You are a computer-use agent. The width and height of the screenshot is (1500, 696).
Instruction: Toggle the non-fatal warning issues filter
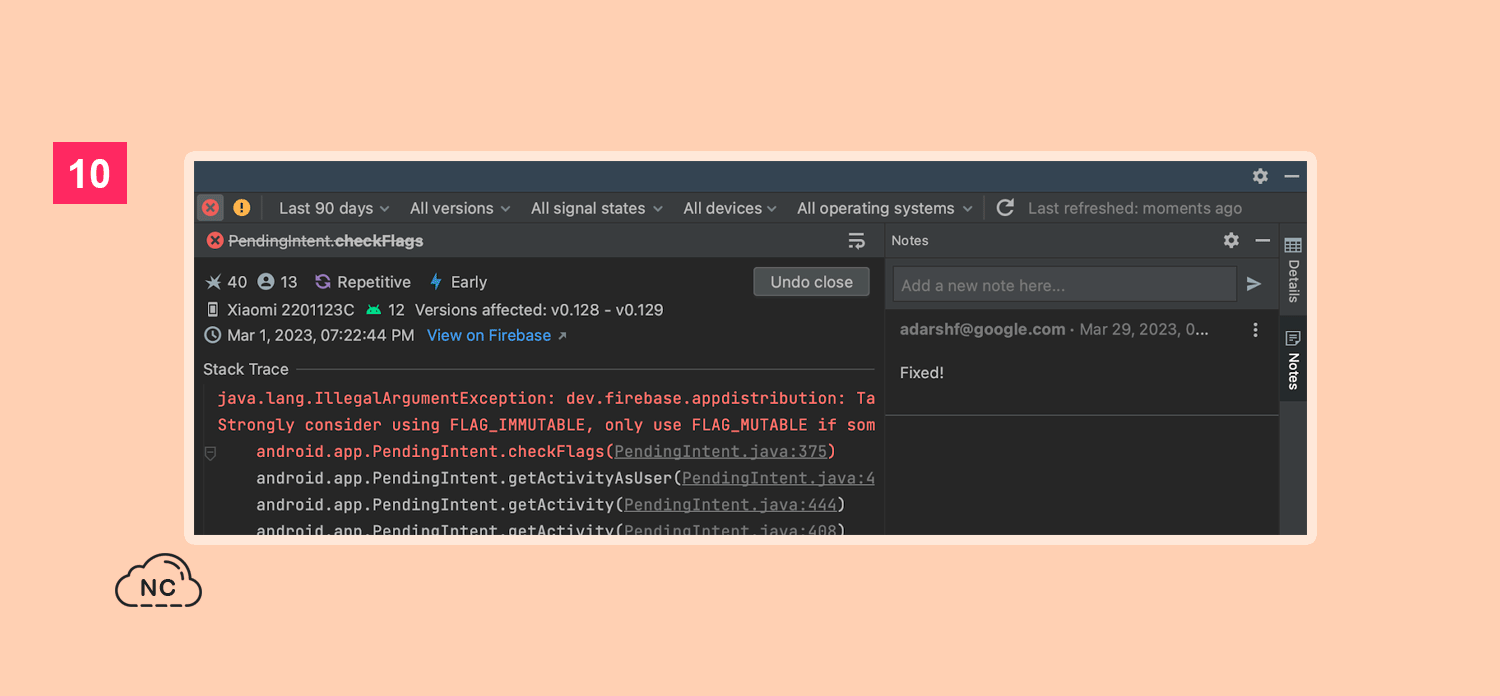(242, 208)
